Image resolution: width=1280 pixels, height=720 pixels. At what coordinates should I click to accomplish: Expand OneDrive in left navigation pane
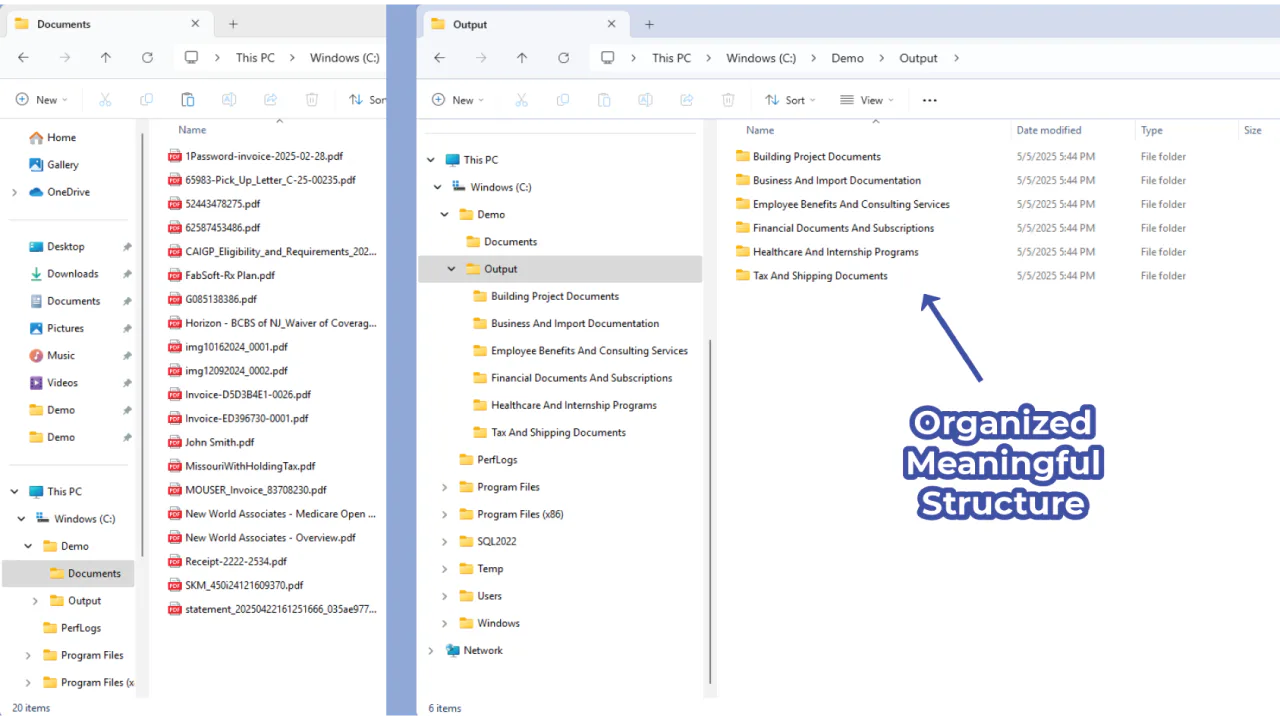14,192
